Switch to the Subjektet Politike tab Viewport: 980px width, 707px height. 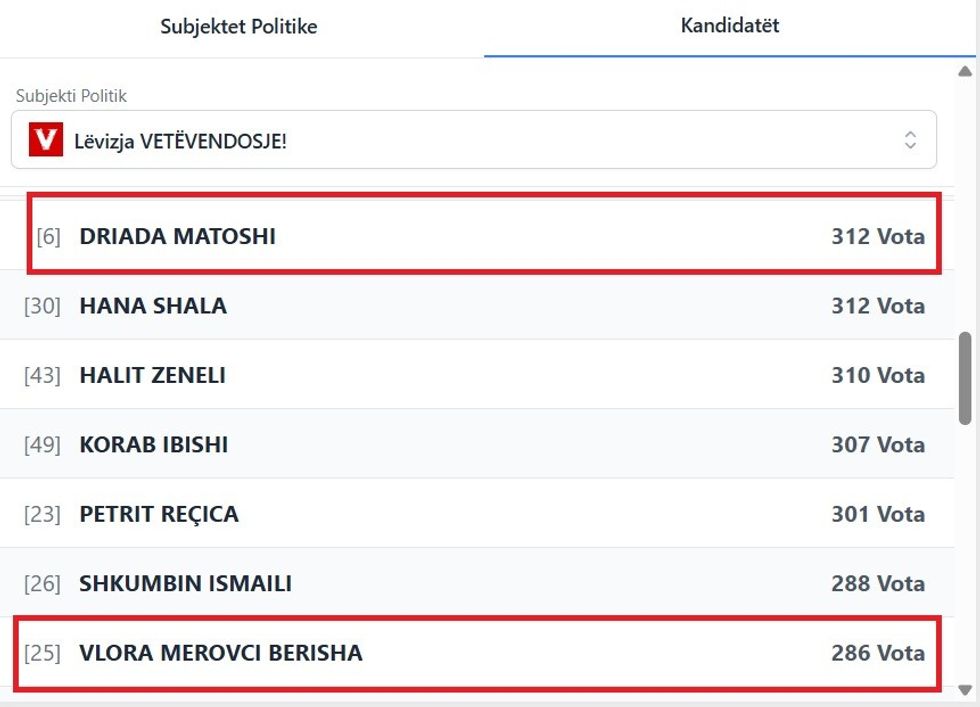[239, 27]
